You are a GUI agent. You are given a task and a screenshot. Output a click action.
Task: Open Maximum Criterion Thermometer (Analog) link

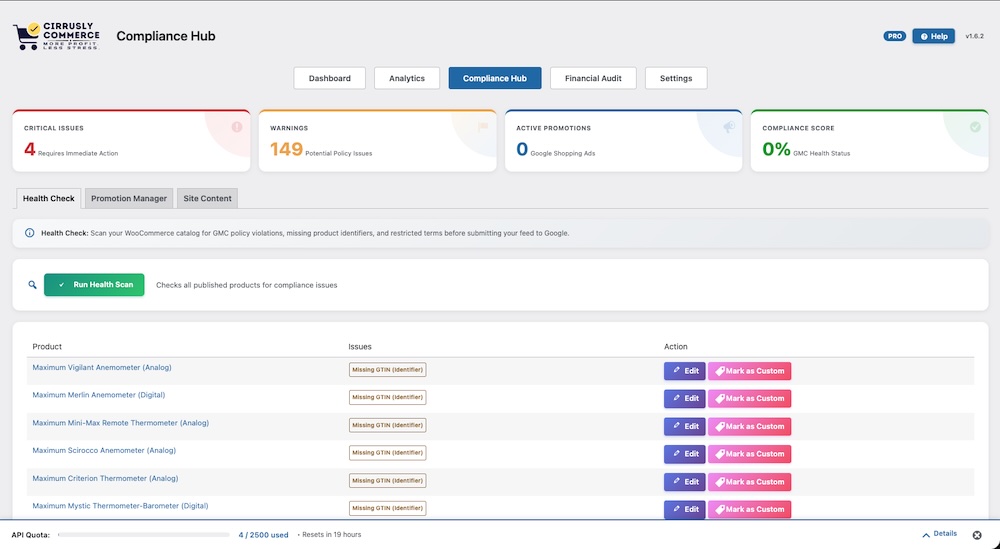(x=105, y=478)
